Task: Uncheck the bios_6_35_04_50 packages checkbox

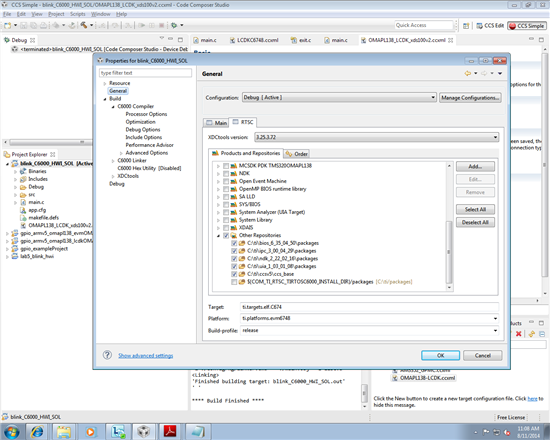Action: [x=234, y=243]
